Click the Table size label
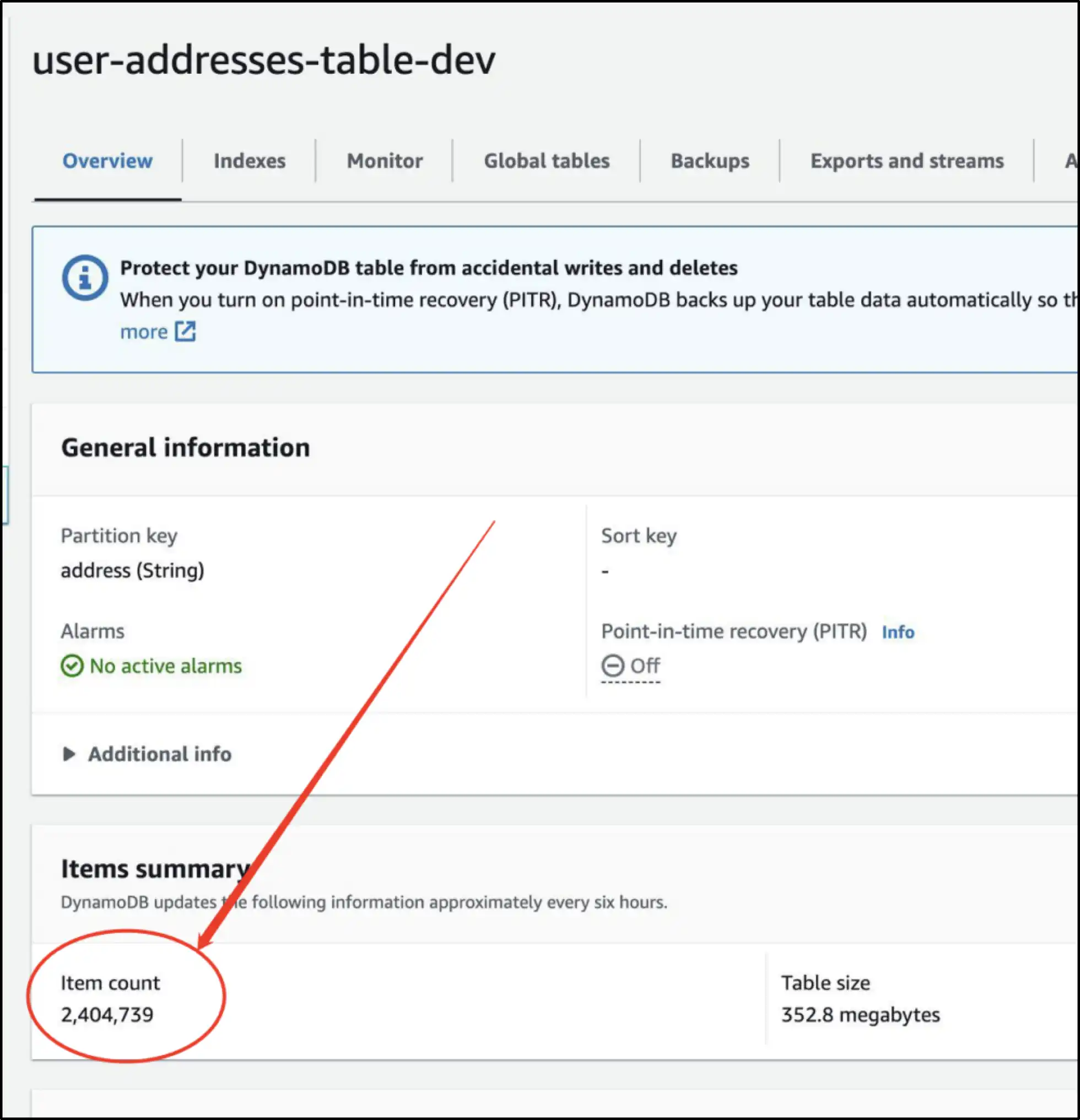1080x1120 pixels. click(x=826, y=983)
